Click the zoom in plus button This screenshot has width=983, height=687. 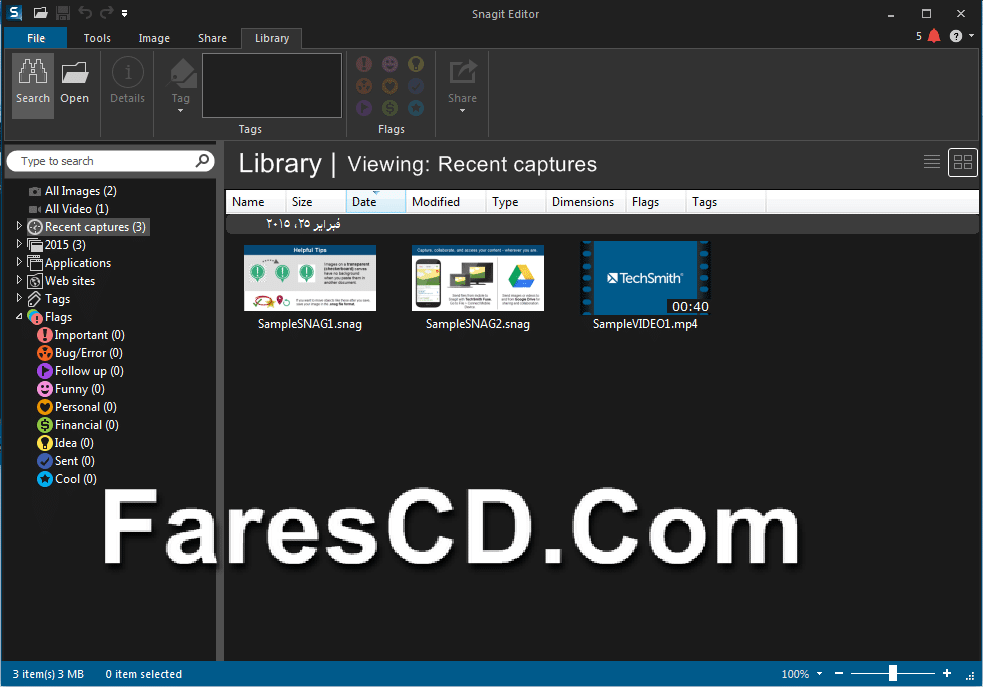coord(947,673)
